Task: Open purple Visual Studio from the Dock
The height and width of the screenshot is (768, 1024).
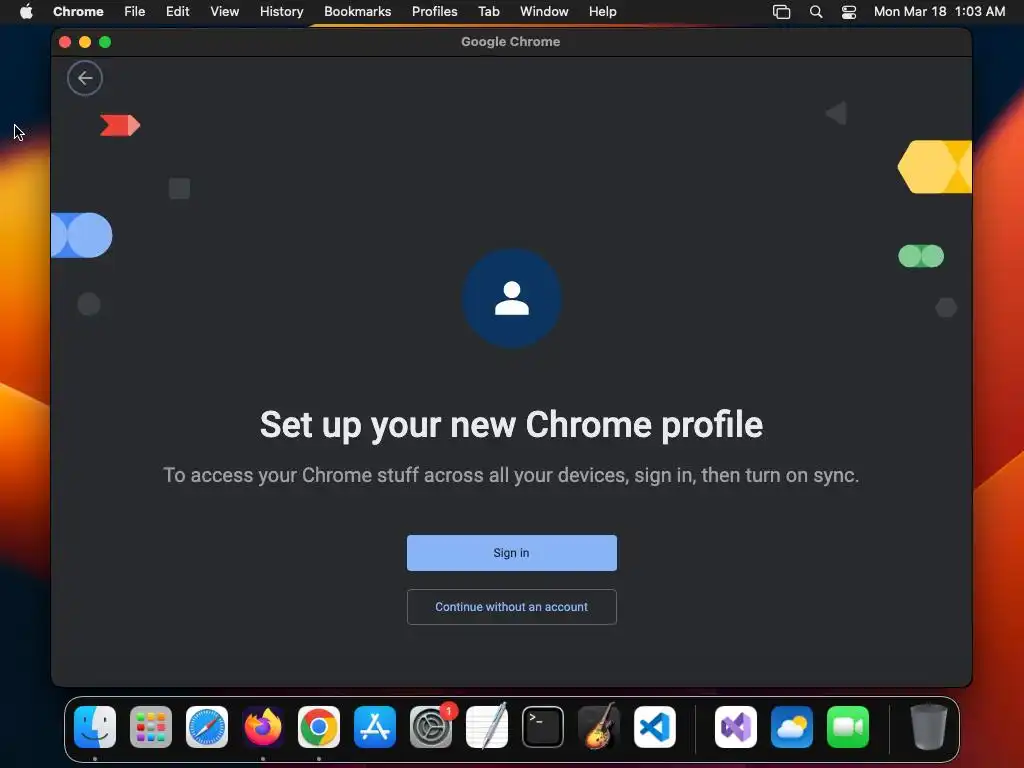Action: point(736,727)
